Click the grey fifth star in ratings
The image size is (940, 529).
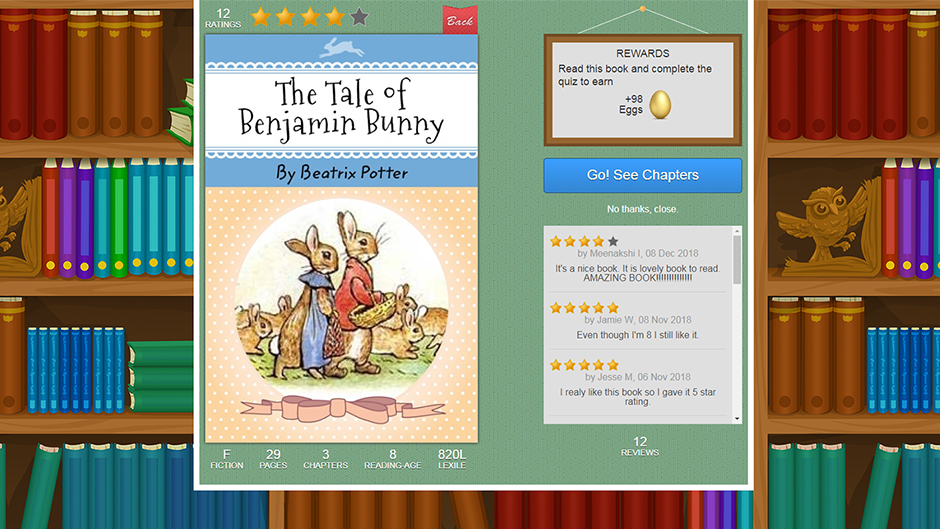tap(359, 17)
